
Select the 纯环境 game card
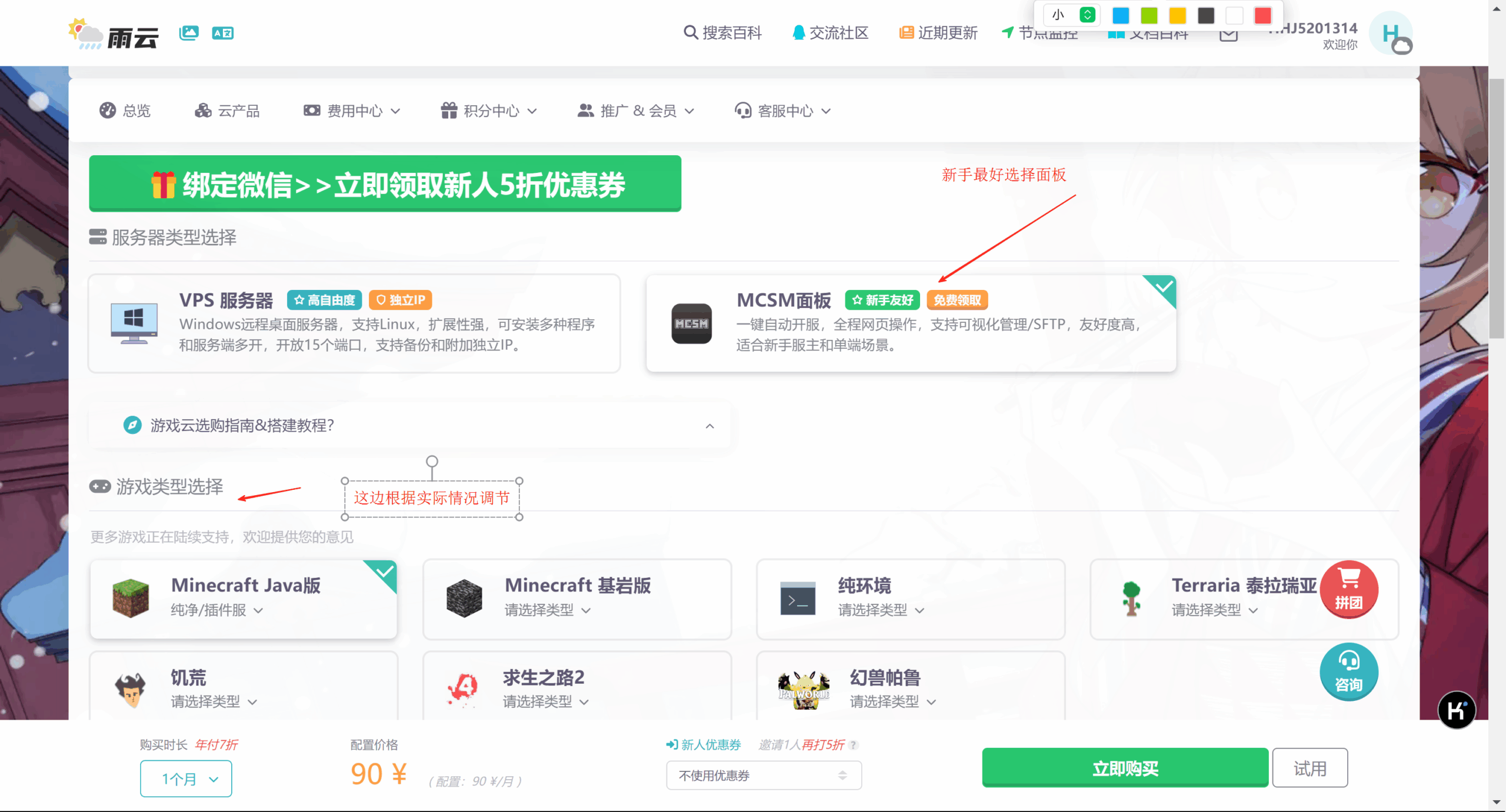click(x=911, y=599)
